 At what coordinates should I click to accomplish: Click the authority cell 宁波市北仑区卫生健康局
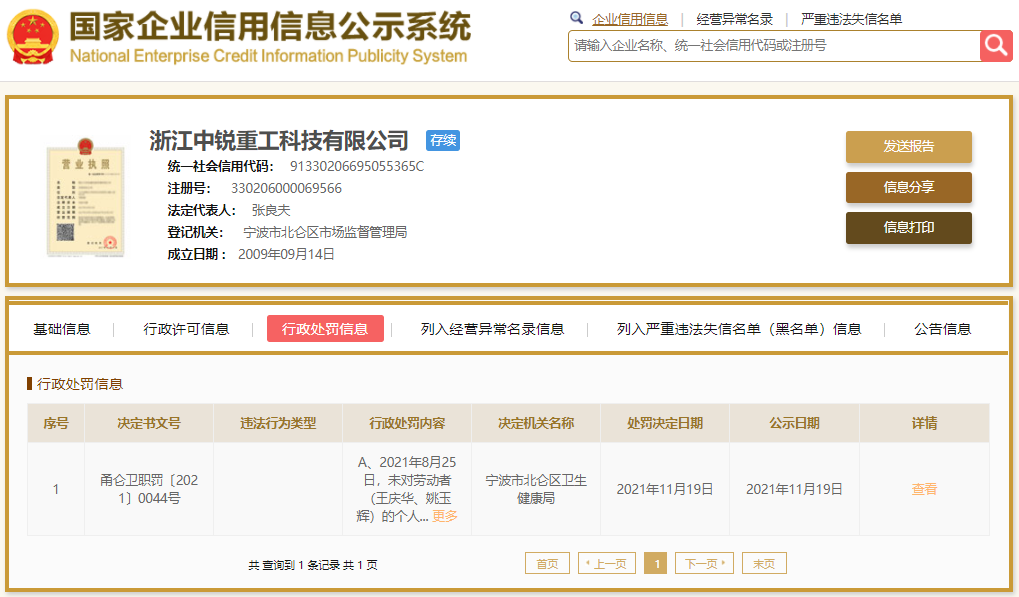[536, 489]
